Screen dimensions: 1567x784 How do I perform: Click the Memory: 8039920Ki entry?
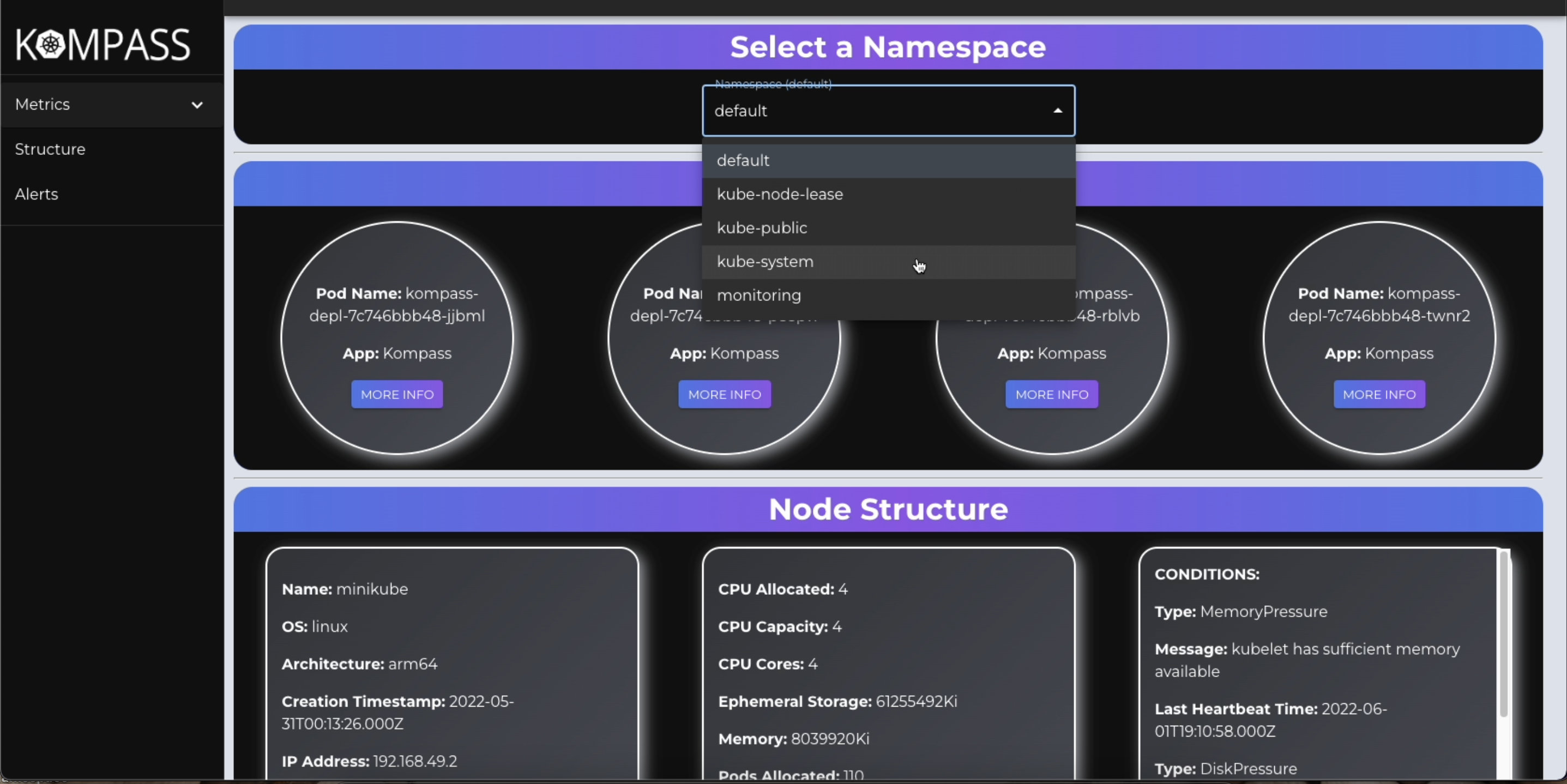point(793,739)
